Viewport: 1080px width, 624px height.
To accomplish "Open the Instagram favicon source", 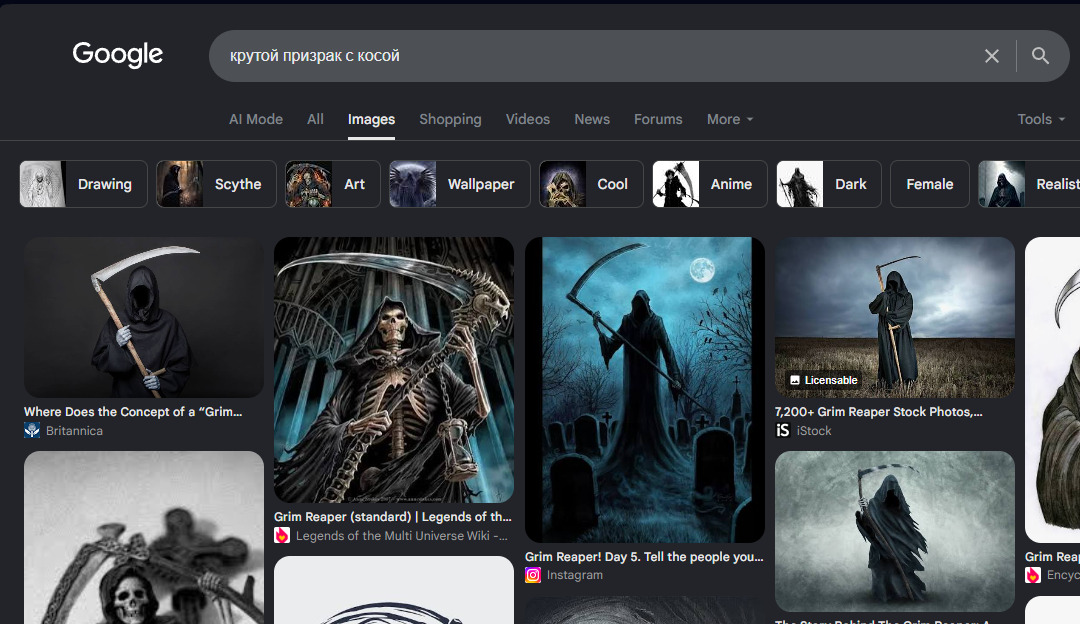I will 532,575.
